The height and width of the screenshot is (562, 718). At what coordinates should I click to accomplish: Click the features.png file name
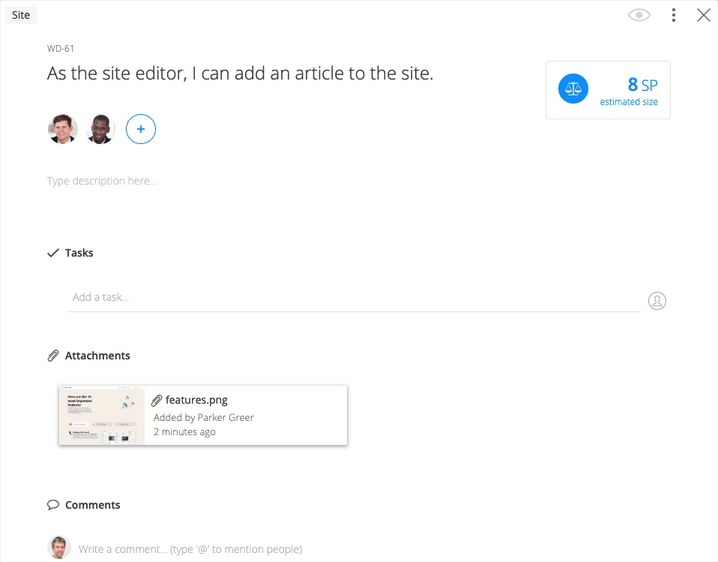point(196,400)
